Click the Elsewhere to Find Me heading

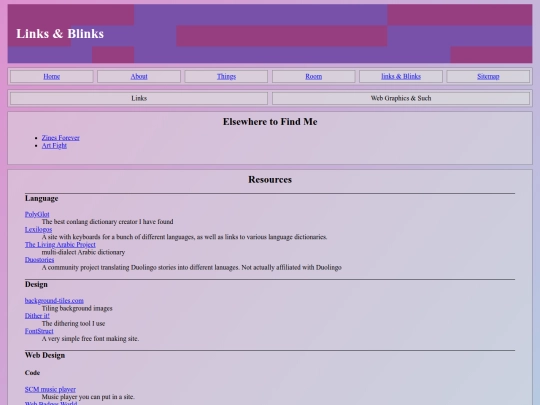tap(270, 122)
